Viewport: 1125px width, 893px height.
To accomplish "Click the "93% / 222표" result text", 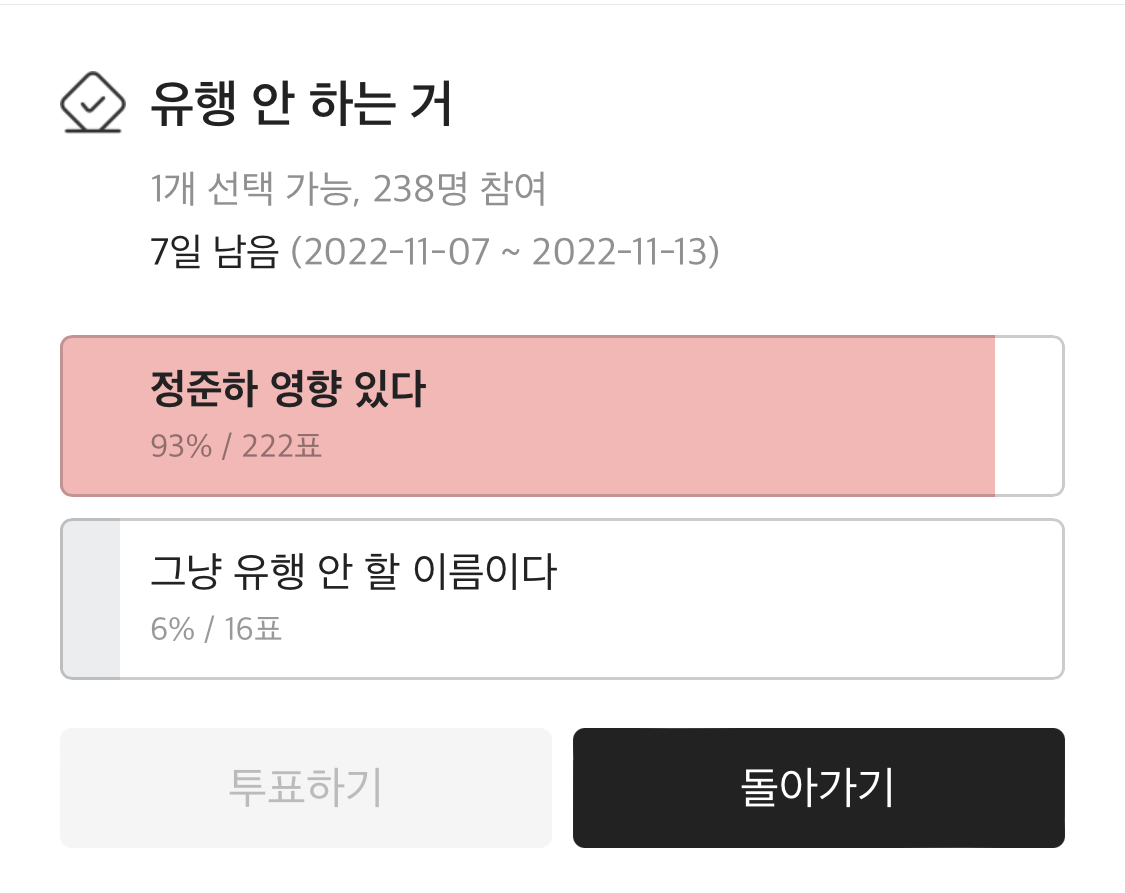I will point(236,446).
